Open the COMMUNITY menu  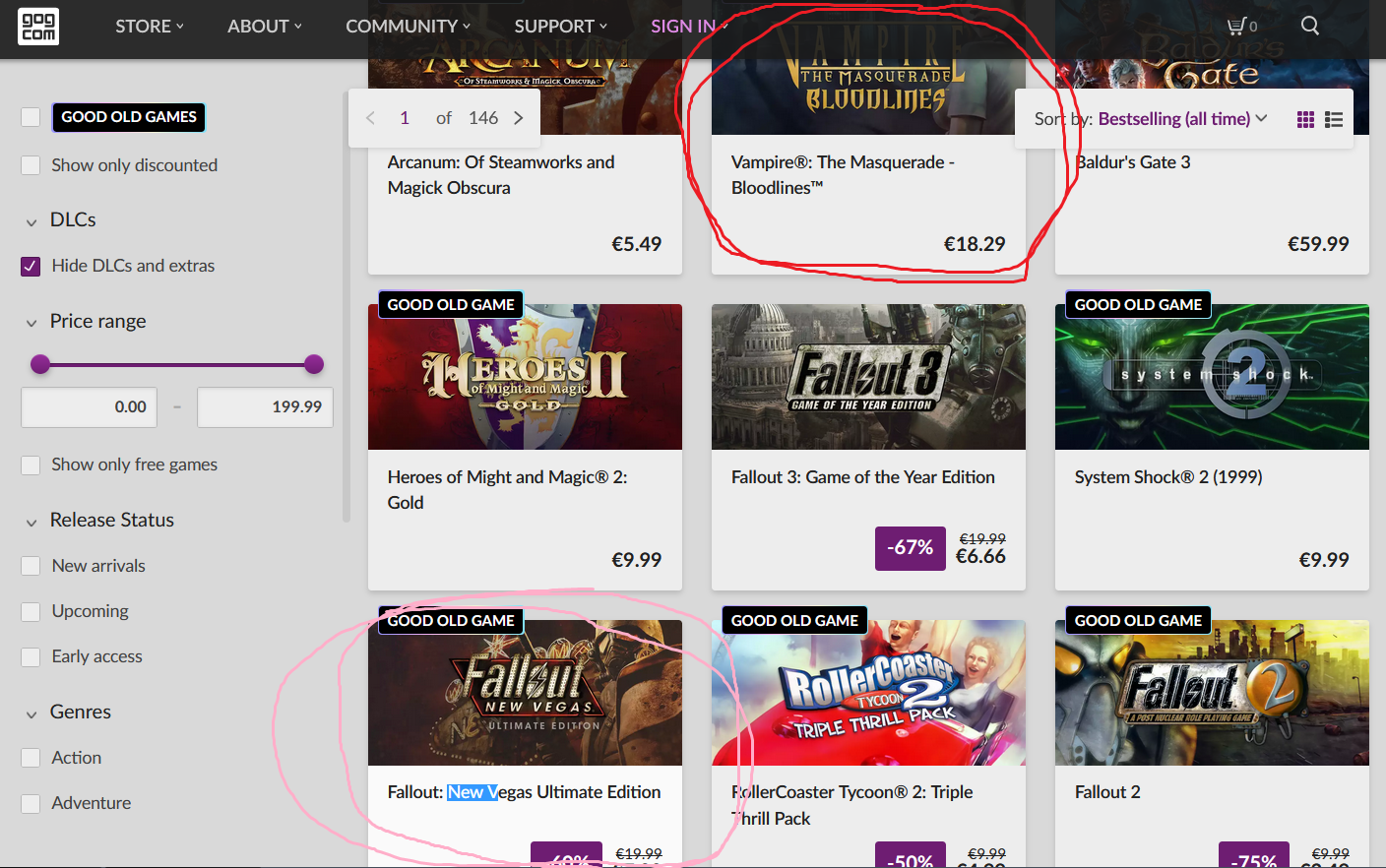pyautogui.click(x=408, y=27)
